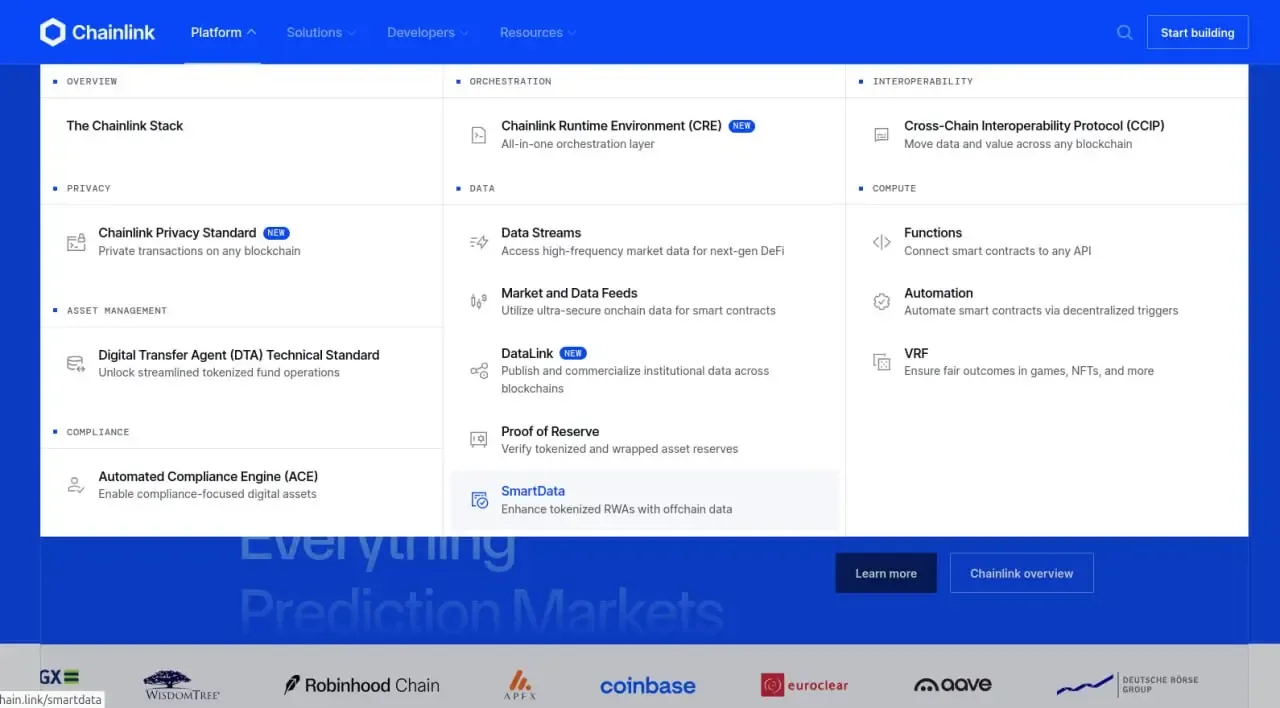
Task: Select the SmartData menu entry
Action: [x=645, y=500]
